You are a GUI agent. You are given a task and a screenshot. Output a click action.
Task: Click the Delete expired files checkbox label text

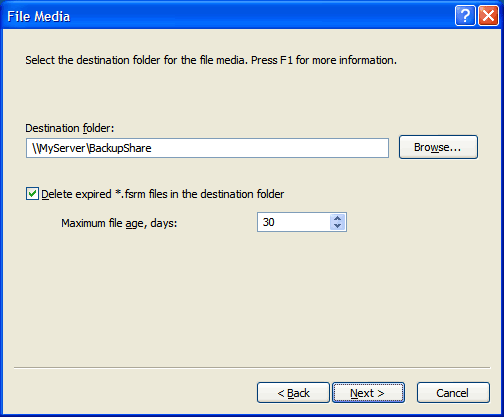[163, 194]
